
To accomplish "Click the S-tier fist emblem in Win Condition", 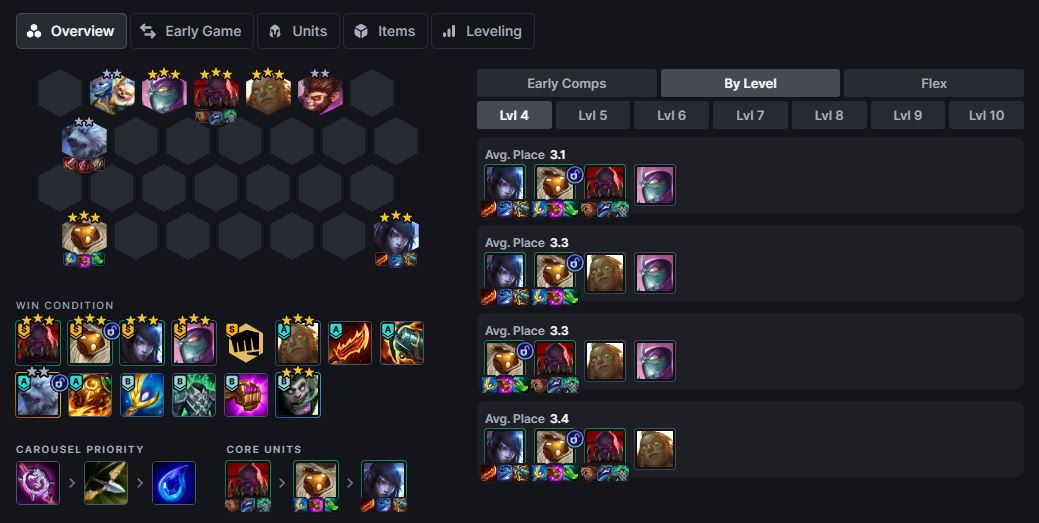I will 245,343.
